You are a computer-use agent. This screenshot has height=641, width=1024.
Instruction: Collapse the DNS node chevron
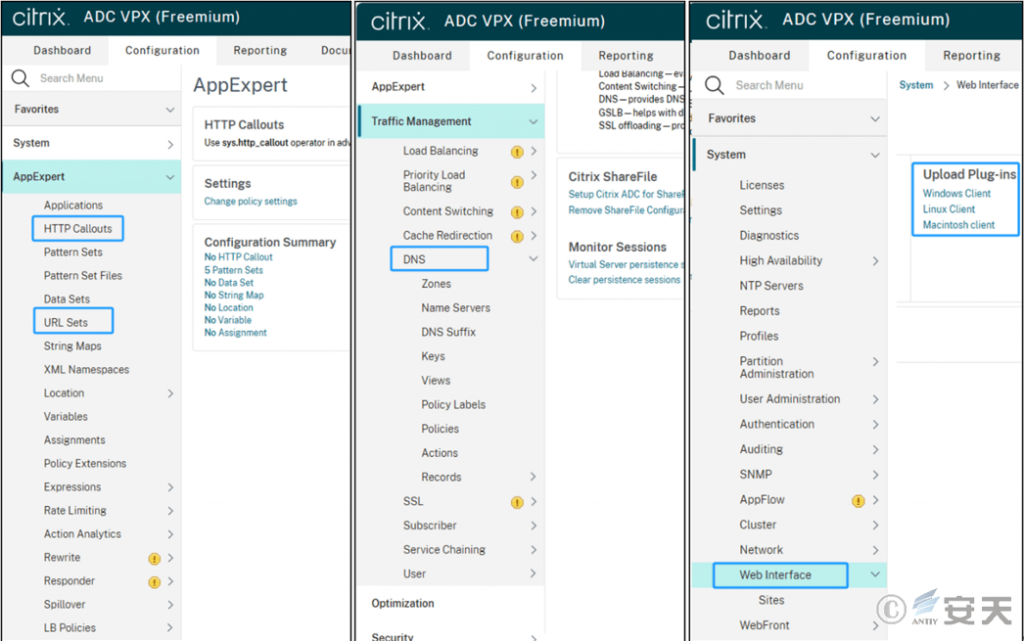click(534, 259)
